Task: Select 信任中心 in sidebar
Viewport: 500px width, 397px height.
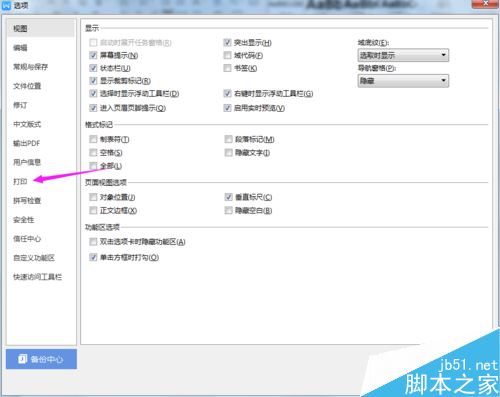Action: (x=27, y=239)
